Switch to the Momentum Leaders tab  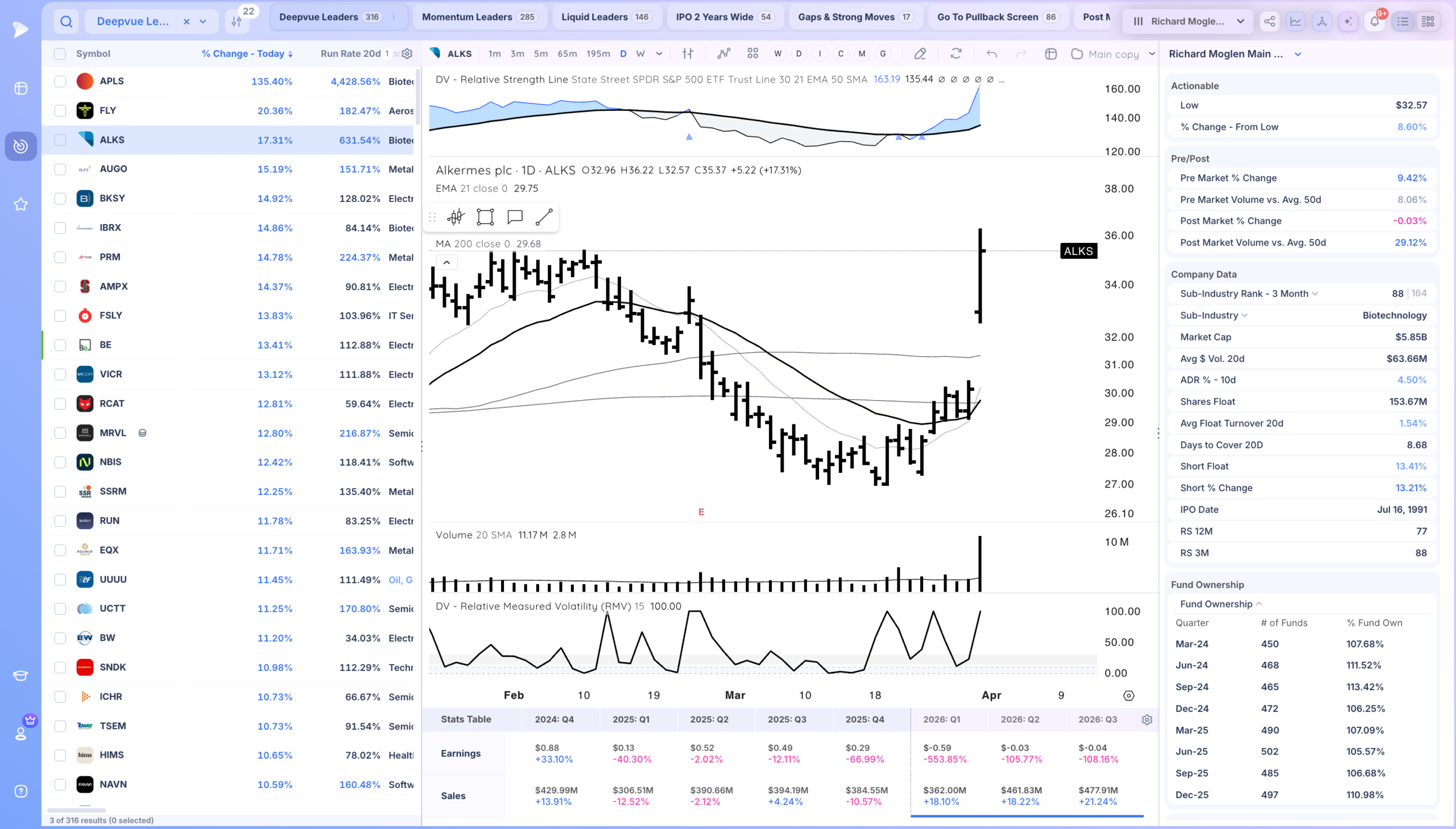478,17
